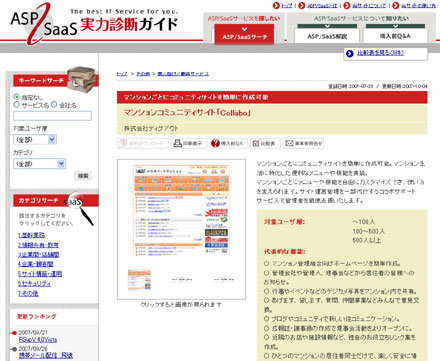Viewport: 440px width, 361px height.
Task: Expand the ASP/SaaSサーチ red tab arrow
Action: (244, 29)
